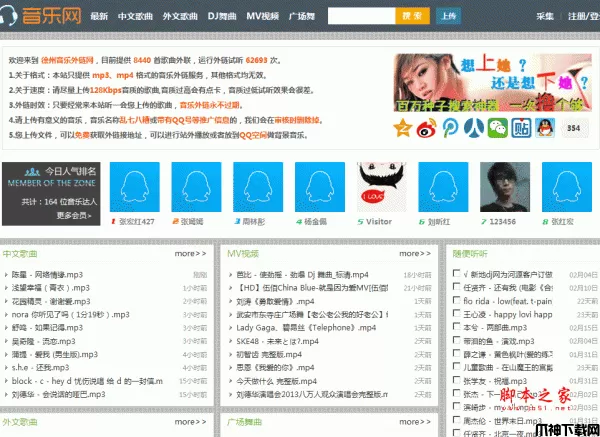Share via Renren icon
Screen dimensions: 600x437
[473, 128]
